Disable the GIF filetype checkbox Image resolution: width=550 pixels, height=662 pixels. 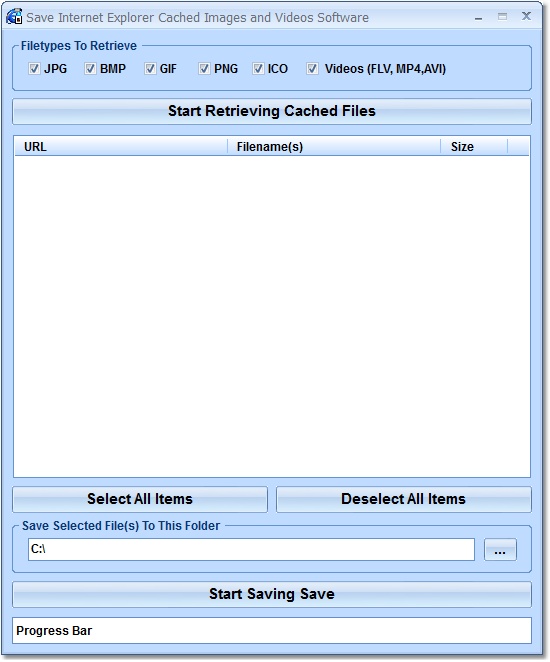coord(150,68)
